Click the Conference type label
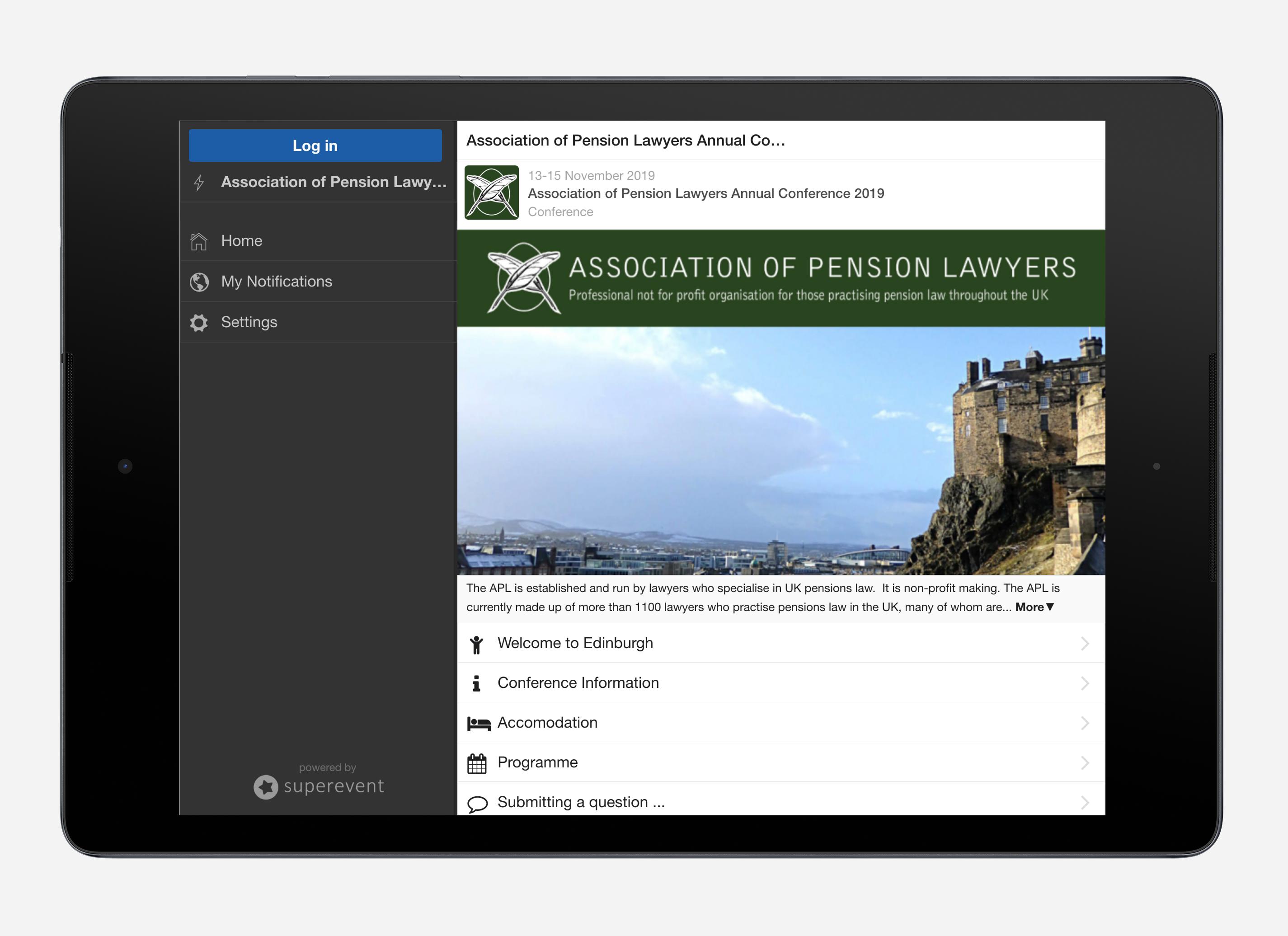 click(x=560, y=212)
